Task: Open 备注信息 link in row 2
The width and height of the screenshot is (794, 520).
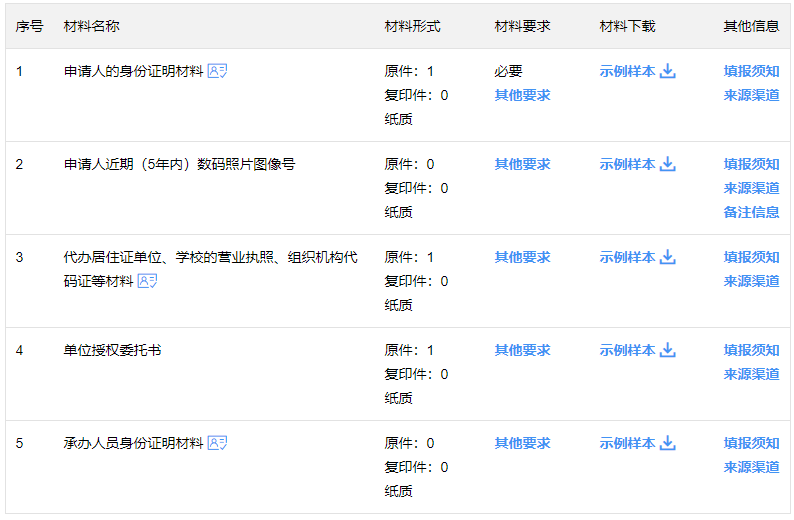Action: click(x=751, y=212)
